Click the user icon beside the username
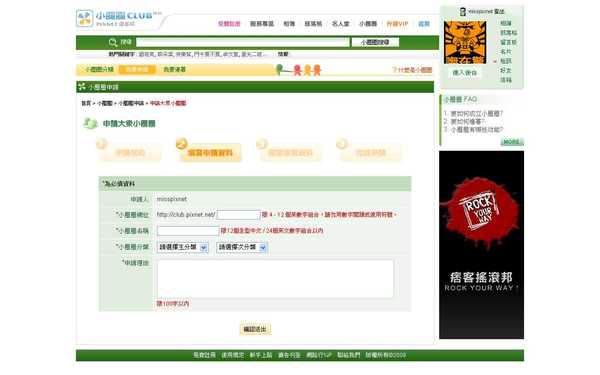 point(463,11)
